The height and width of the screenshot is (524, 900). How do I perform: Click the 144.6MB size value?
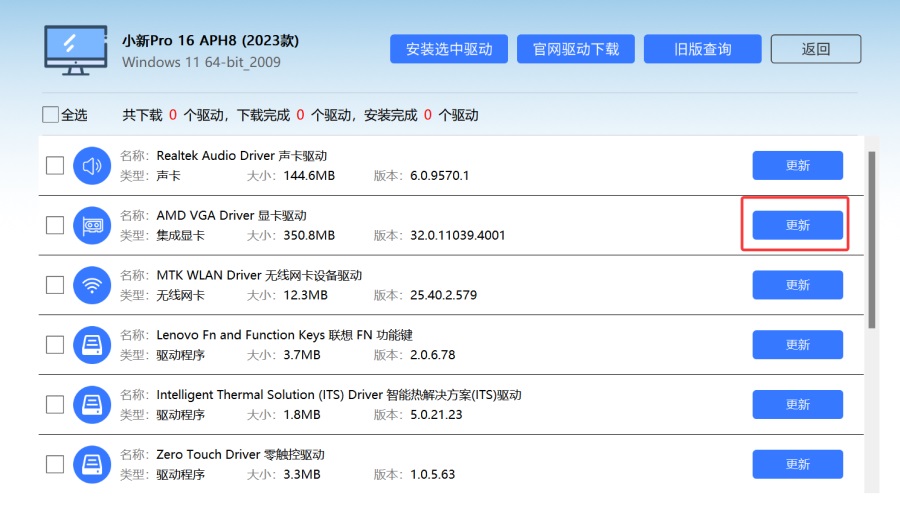coord(309,176)
